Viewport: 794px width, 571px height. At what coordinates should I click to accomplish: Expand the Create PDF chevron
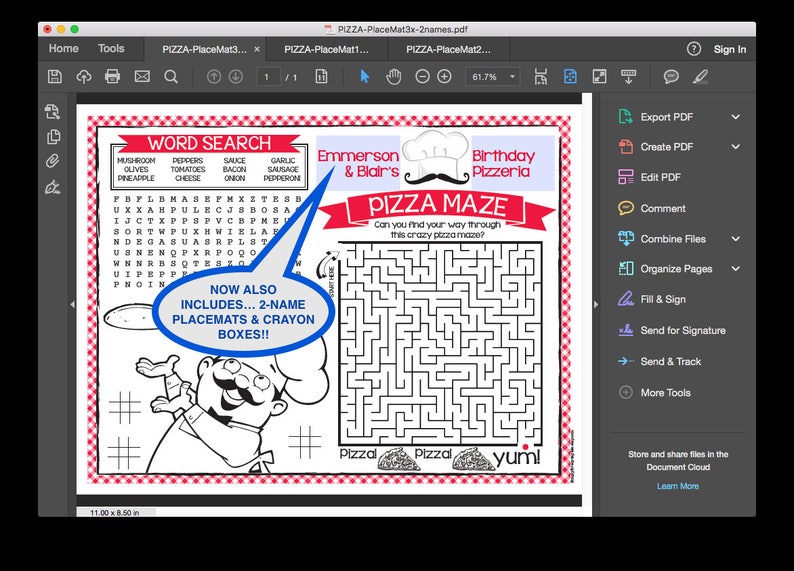click(735, 147)
